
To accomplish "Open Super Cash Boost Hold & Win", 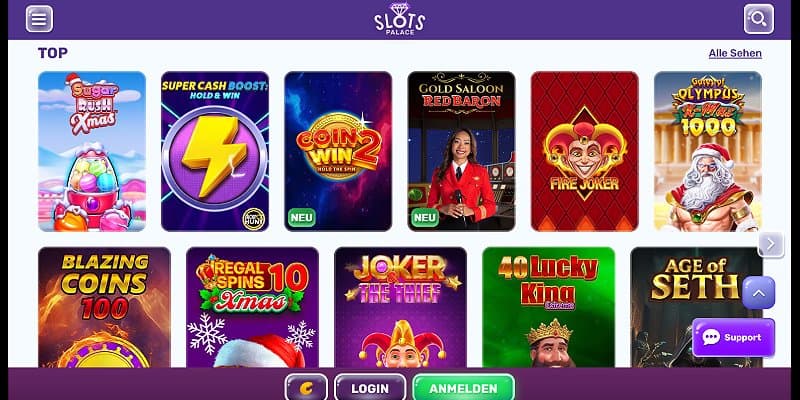I will (x=215, y=152).
